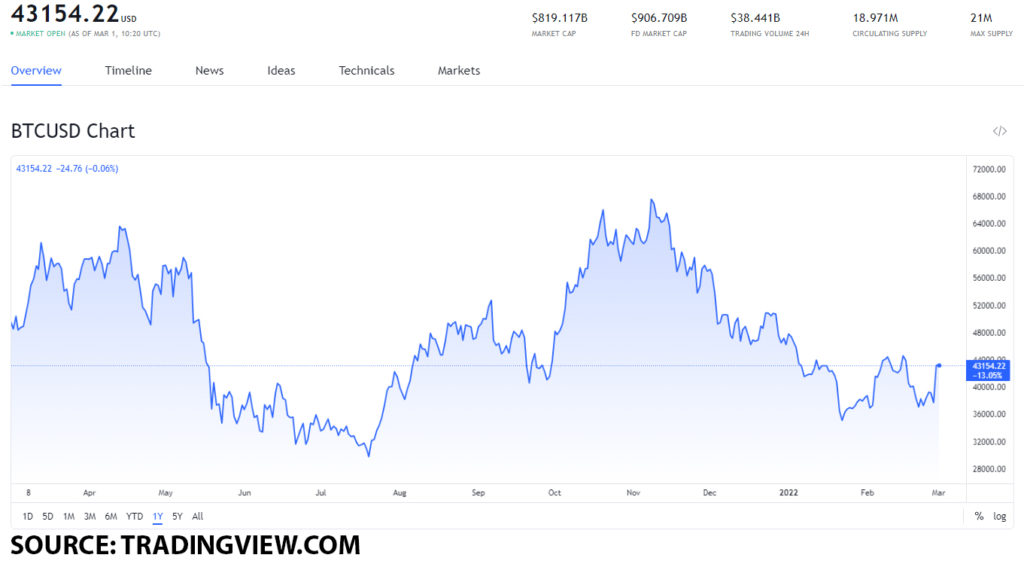Click the 28000.00 price axis label
1024x564 pixels.
[989, 469]
